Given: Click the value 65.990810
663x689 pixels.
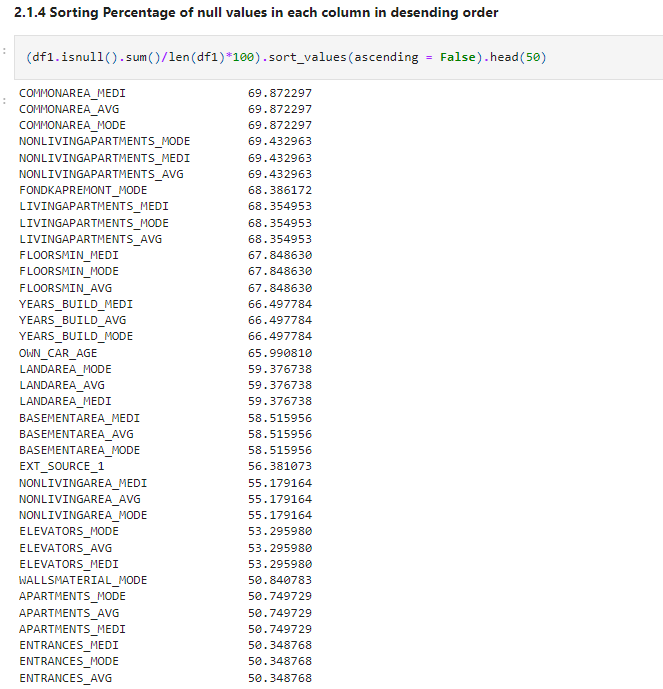Looking at the screenshot, I should [x=280, y=353].
